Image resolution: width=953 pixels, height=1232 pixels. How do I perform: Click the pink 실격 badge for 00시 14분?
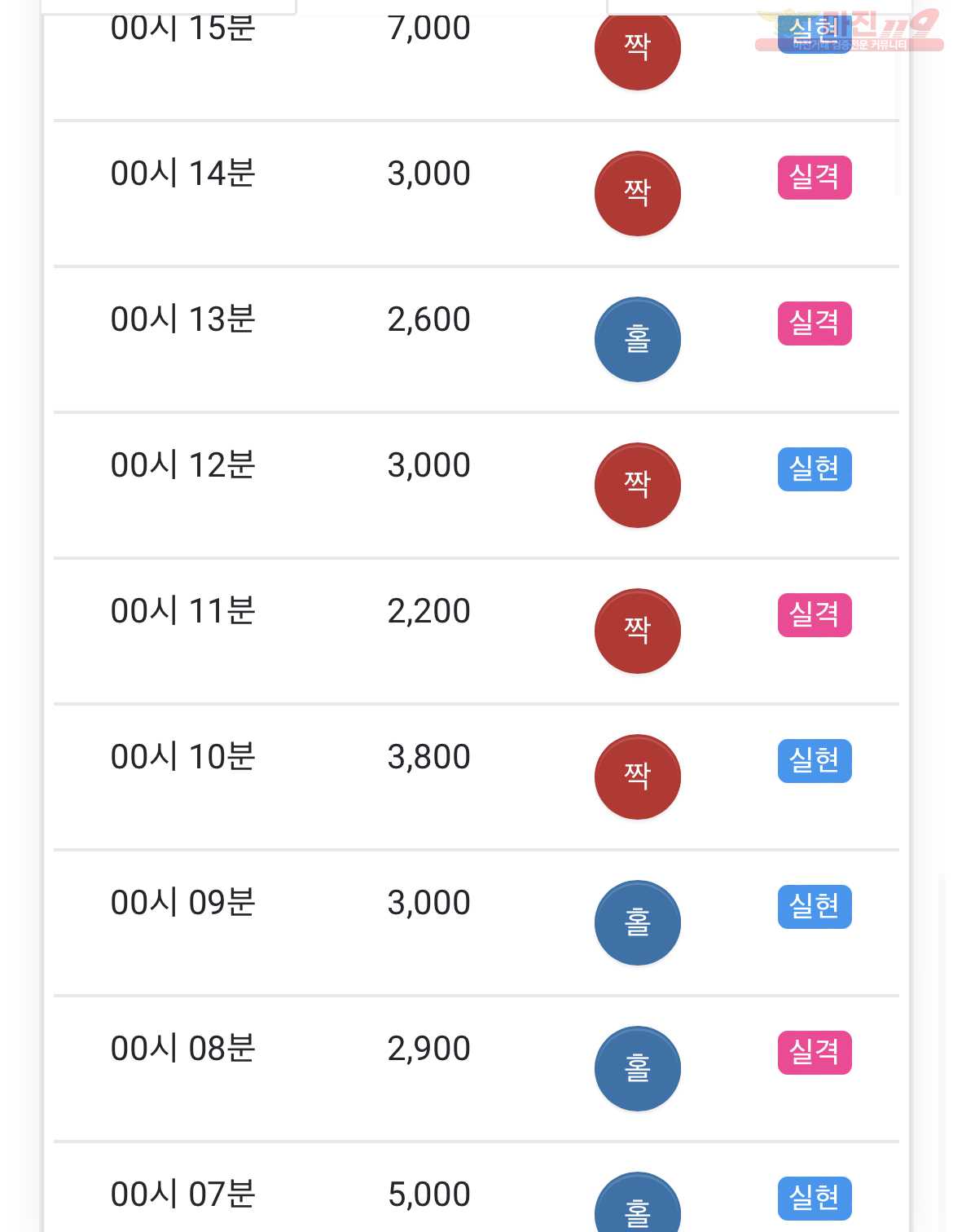815,178
